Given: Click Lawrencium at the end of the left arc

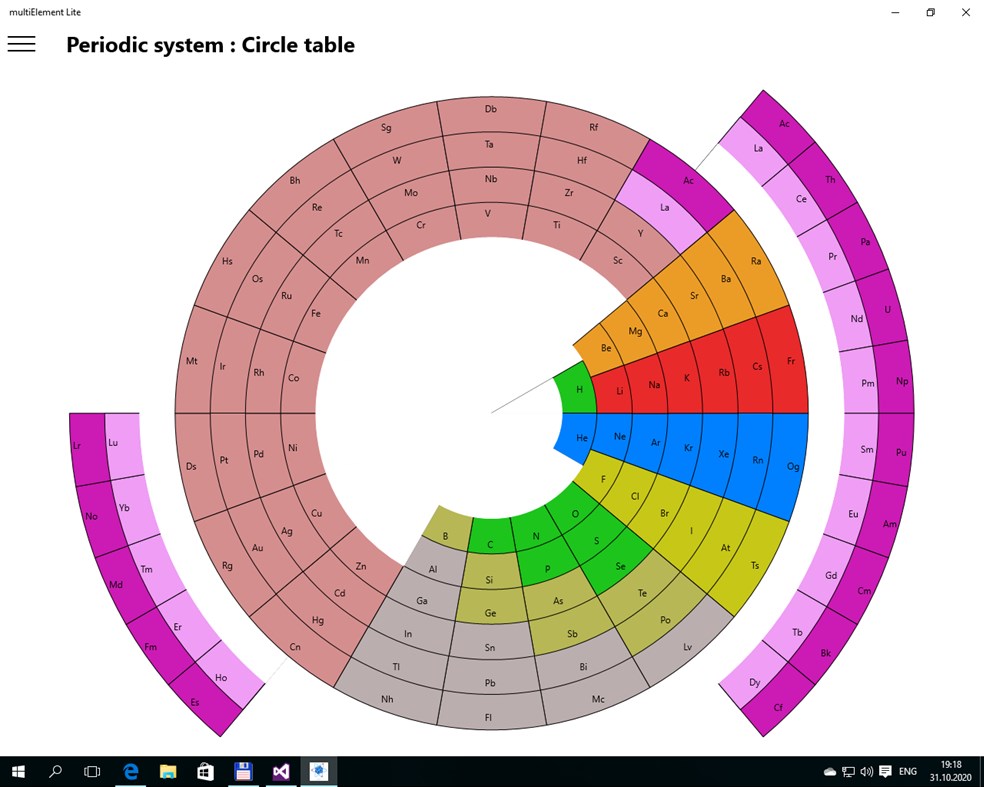Looking at the screenshot, I should 78,444.
